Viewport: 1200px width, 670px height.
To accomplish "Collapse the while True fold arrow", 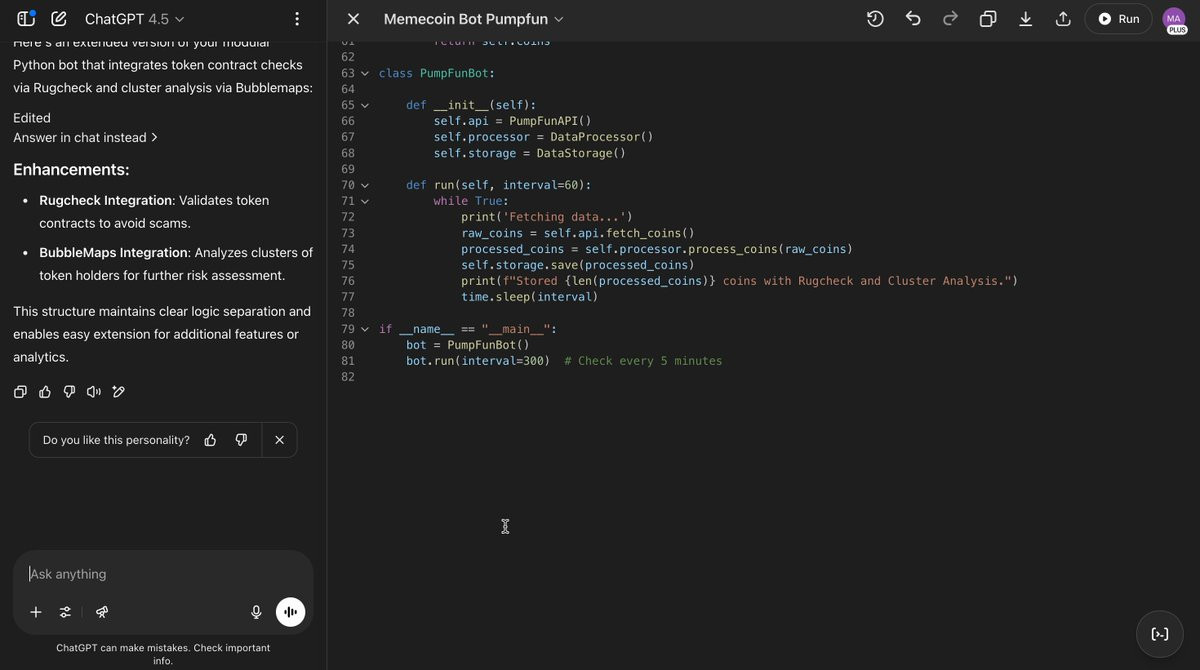I will tap(365, 201).
